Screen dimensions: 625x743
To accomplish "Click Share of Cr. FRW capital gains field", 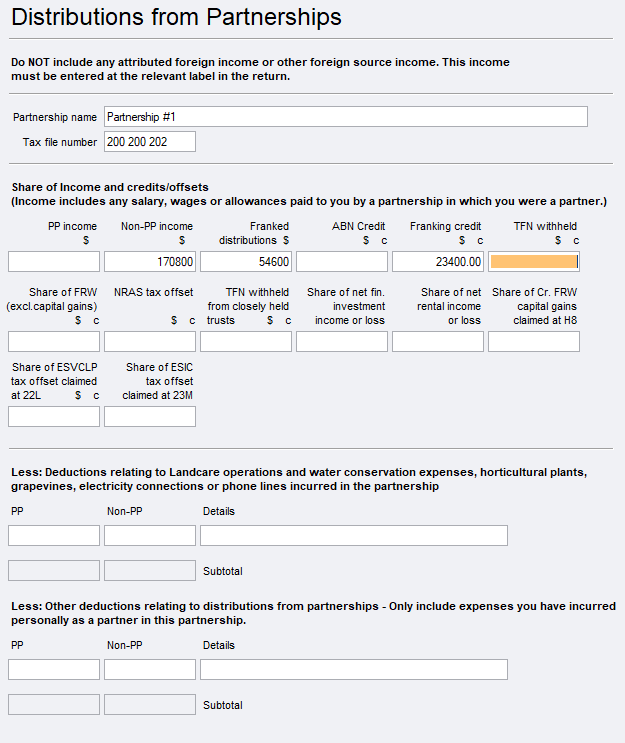I will tap(534, 342).
